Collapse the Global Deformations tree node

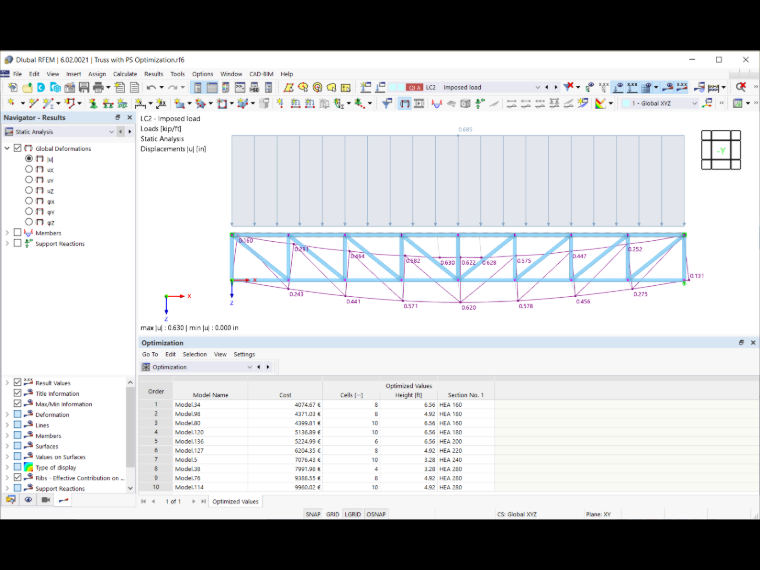(x=7, y=148)
